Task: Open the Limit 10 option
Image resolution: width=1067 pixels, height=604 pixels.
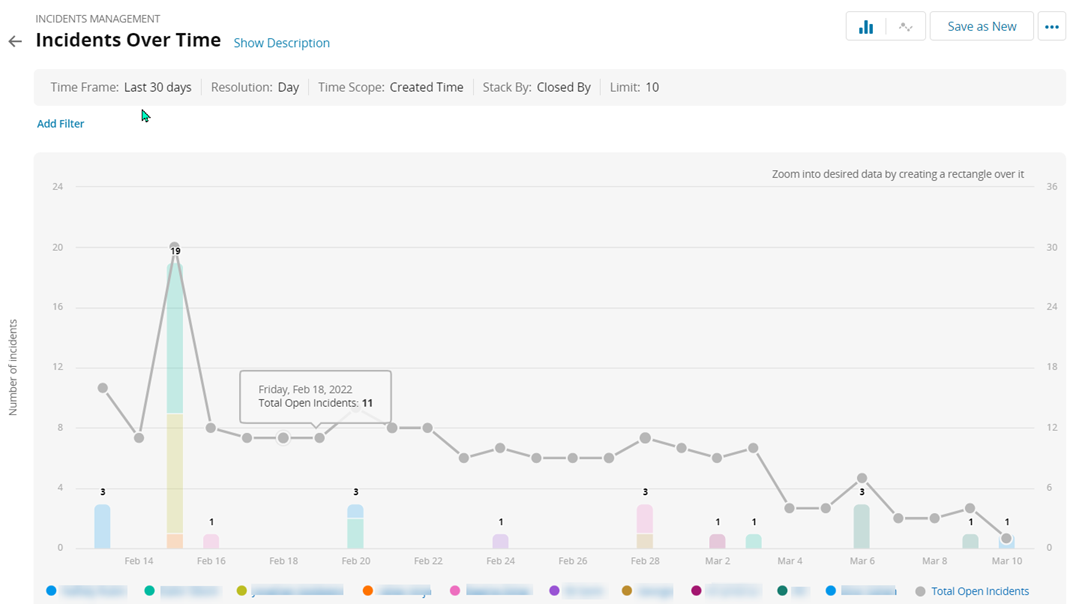Action: coord(651,87)
